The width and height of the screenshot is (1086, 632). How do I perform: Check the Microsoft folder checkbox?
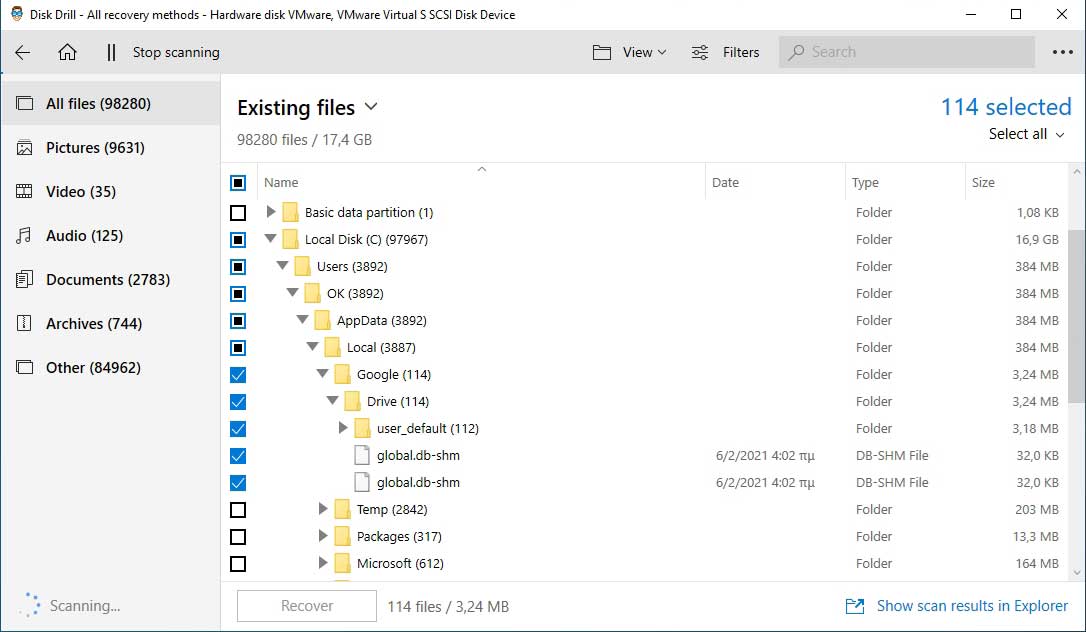(x=238, y=563)
